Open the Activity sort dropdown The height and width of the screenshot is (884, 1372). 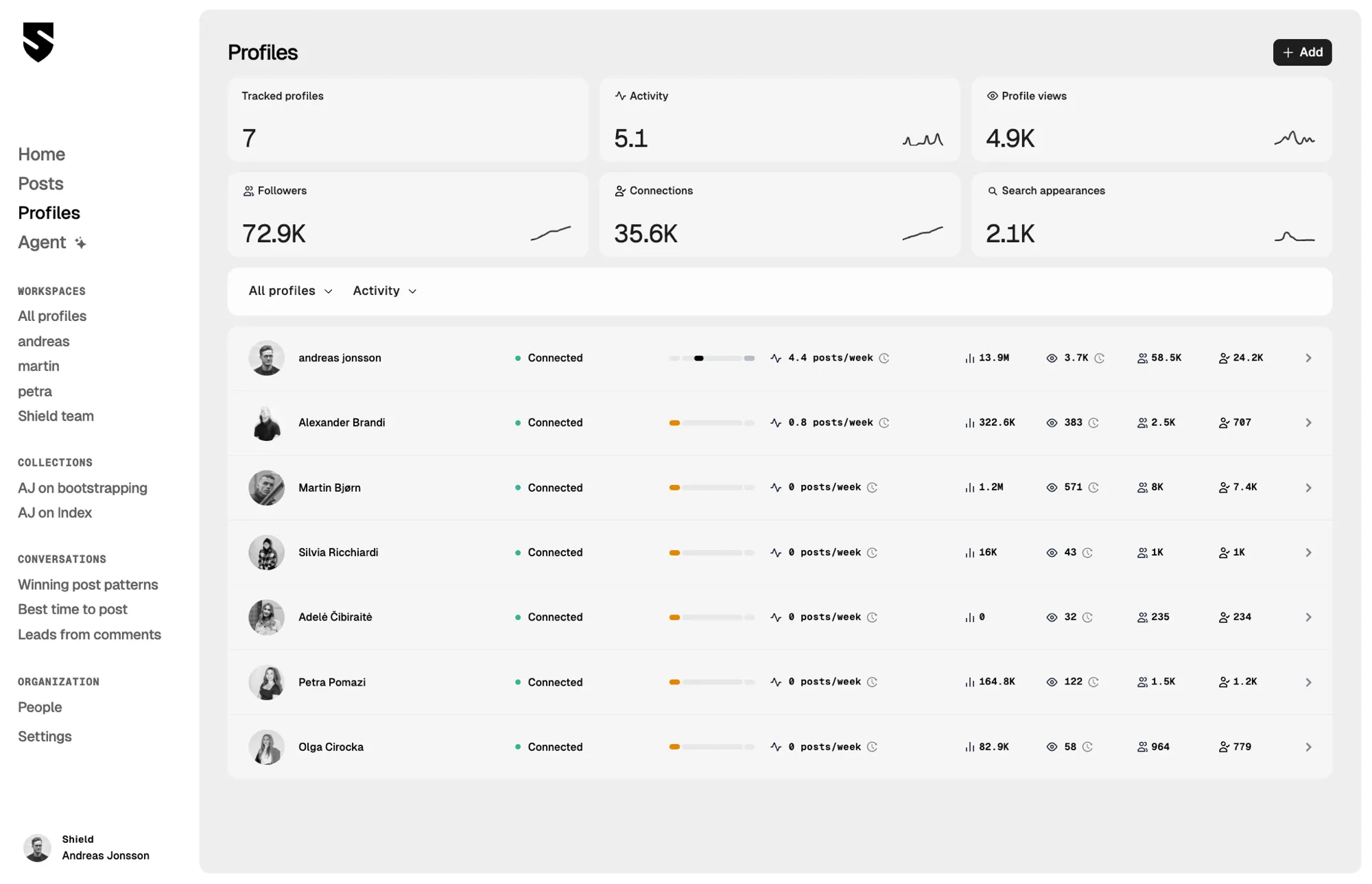tap(383, 291)
